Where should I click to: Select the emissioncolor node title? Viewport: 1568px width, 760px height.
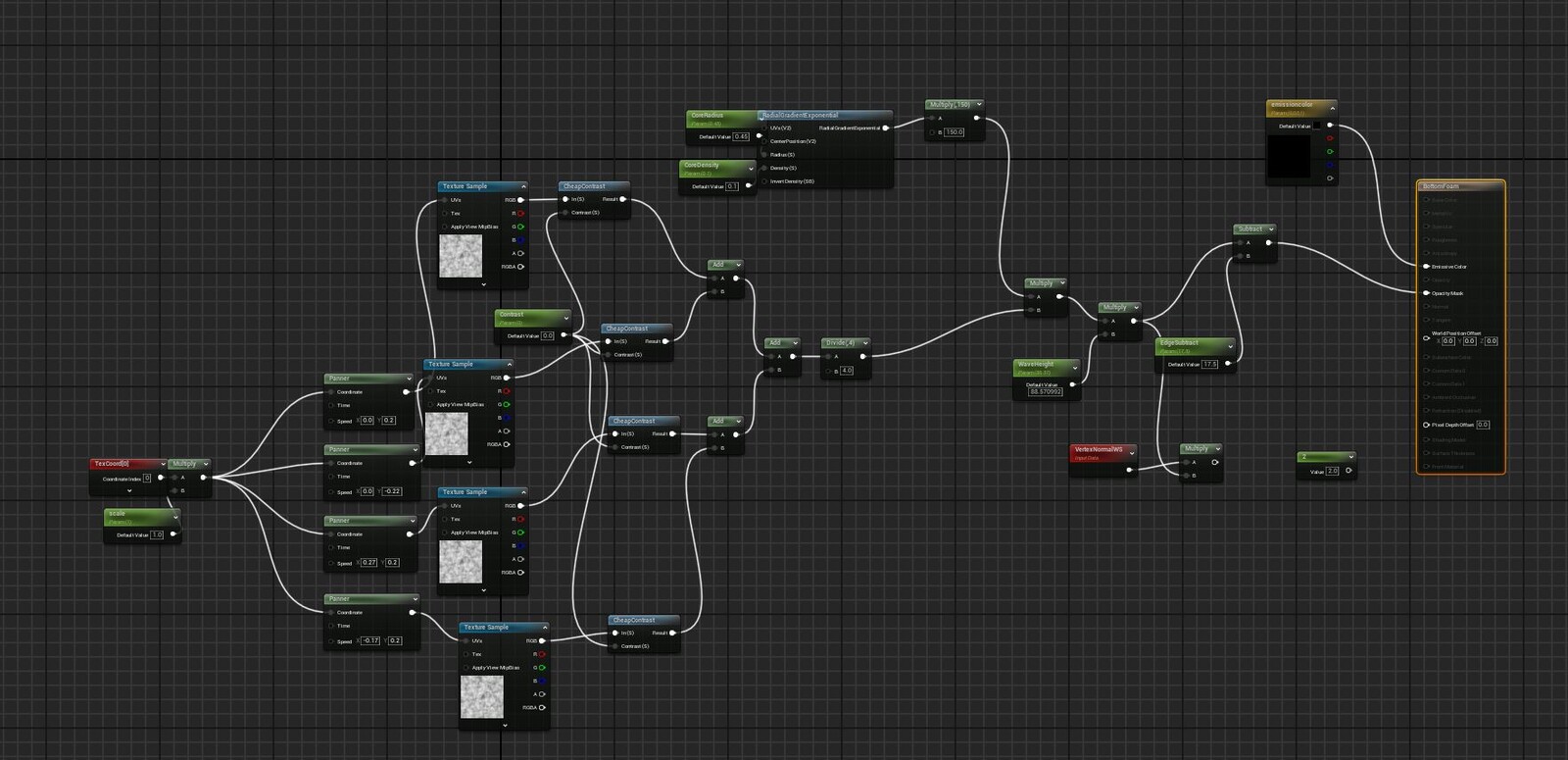(x=1291, y=104)
